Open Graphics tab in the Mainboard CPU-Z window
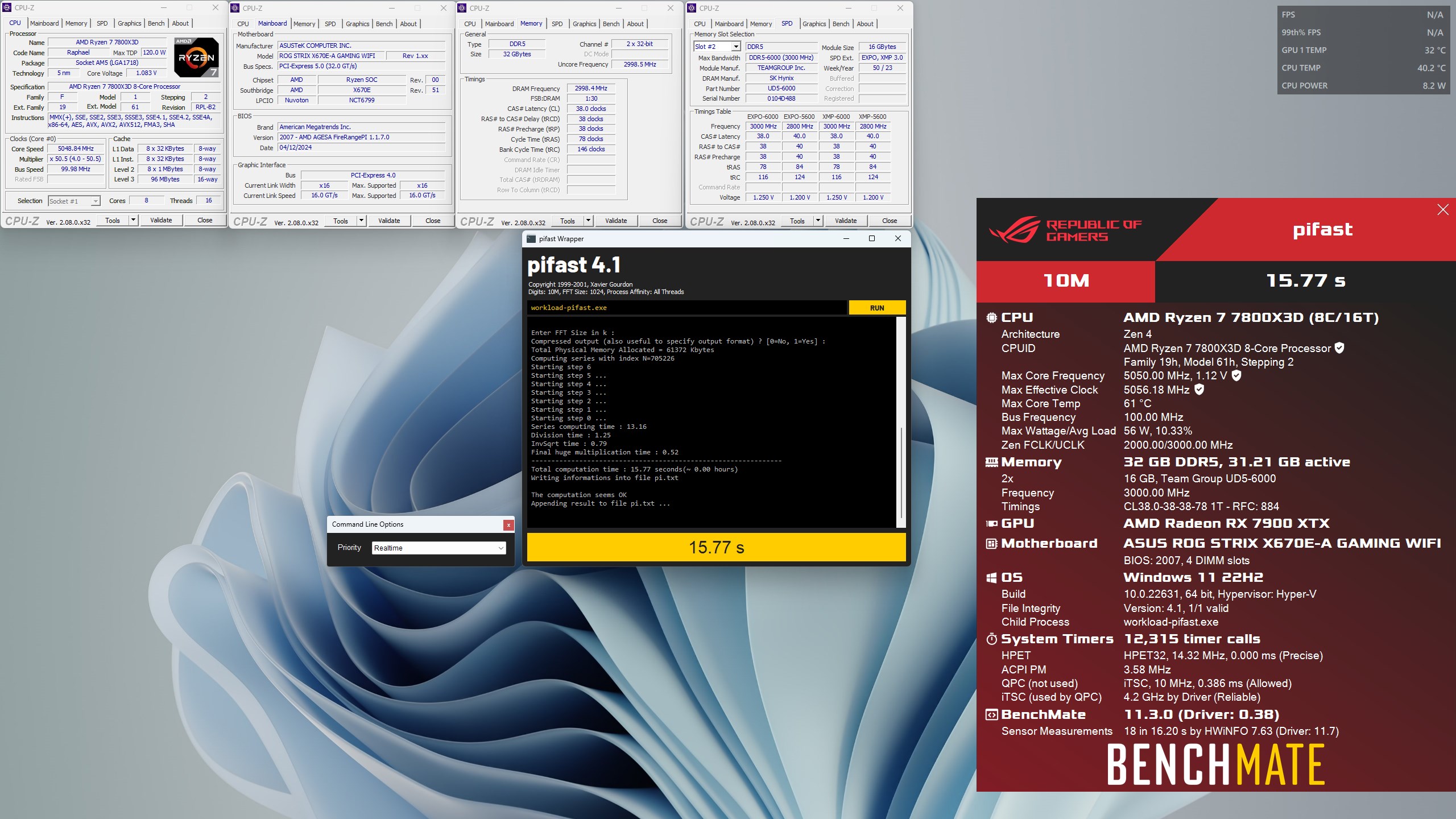1456x819 pixels. coord(358,24)
